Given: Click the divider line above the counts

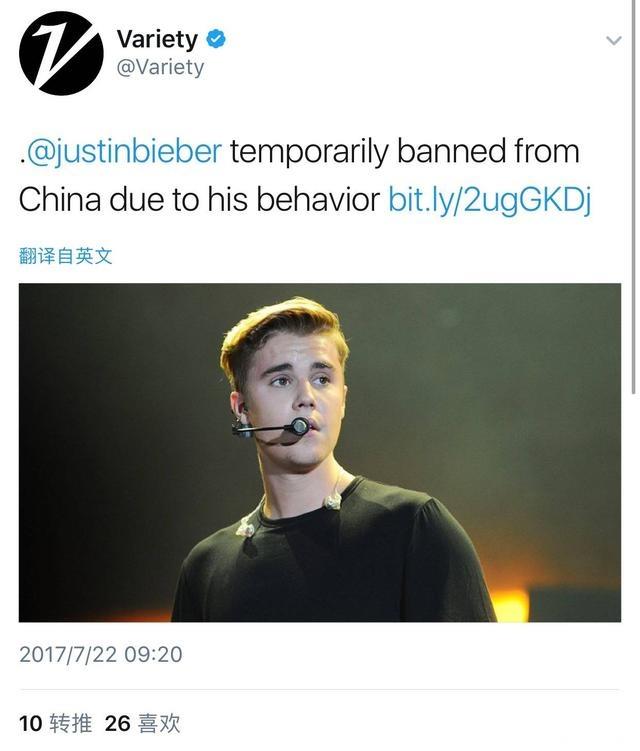Looking at the screenshot, I should point(320,690).
